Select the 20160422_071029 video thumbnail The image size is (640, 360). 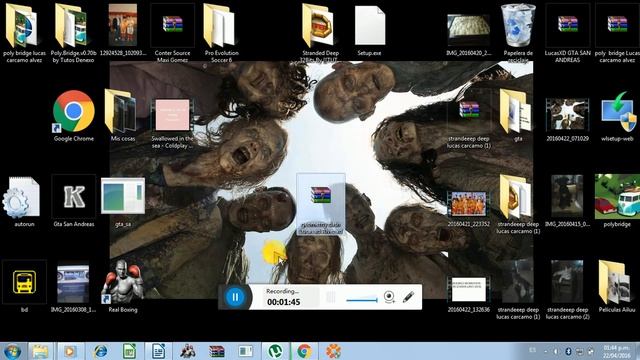pyautogui.click(x=567, y=119)
